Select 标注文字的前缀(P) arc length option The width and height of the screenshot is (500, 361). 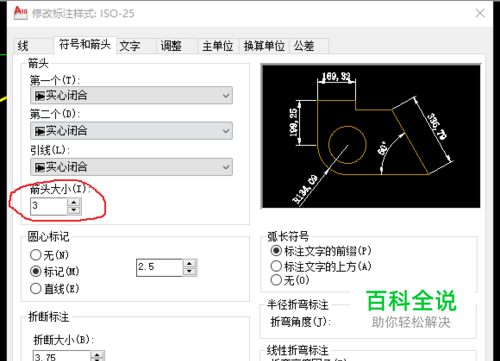pyautogui.click(x=321, y=251)
